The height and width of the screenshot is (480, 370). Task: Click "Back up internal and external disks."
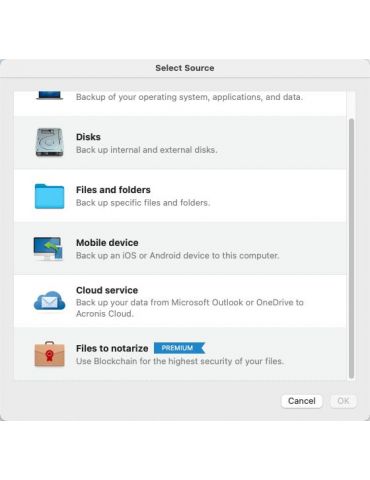147,150
